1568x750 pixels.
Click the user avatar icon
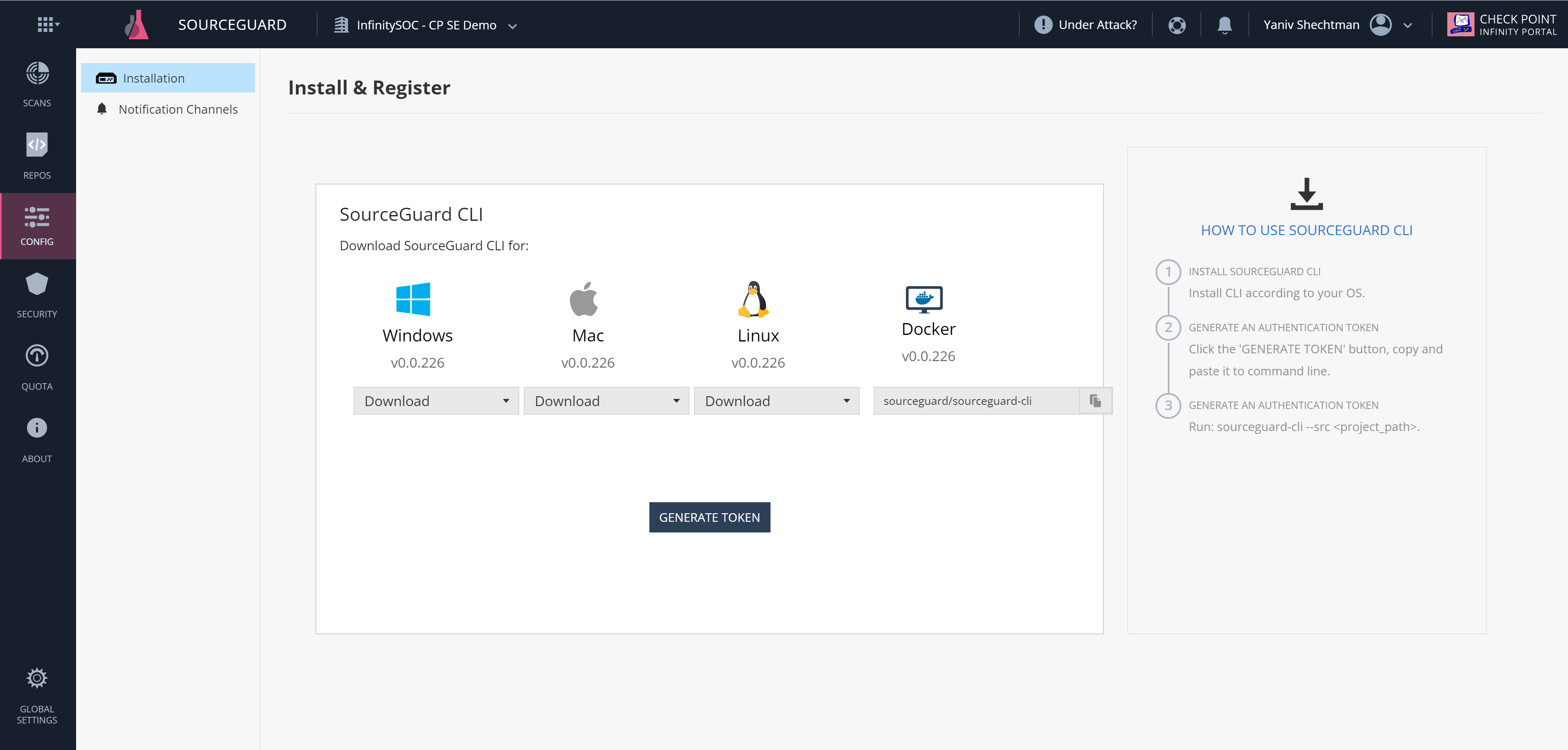click(x=1381, y=25)
